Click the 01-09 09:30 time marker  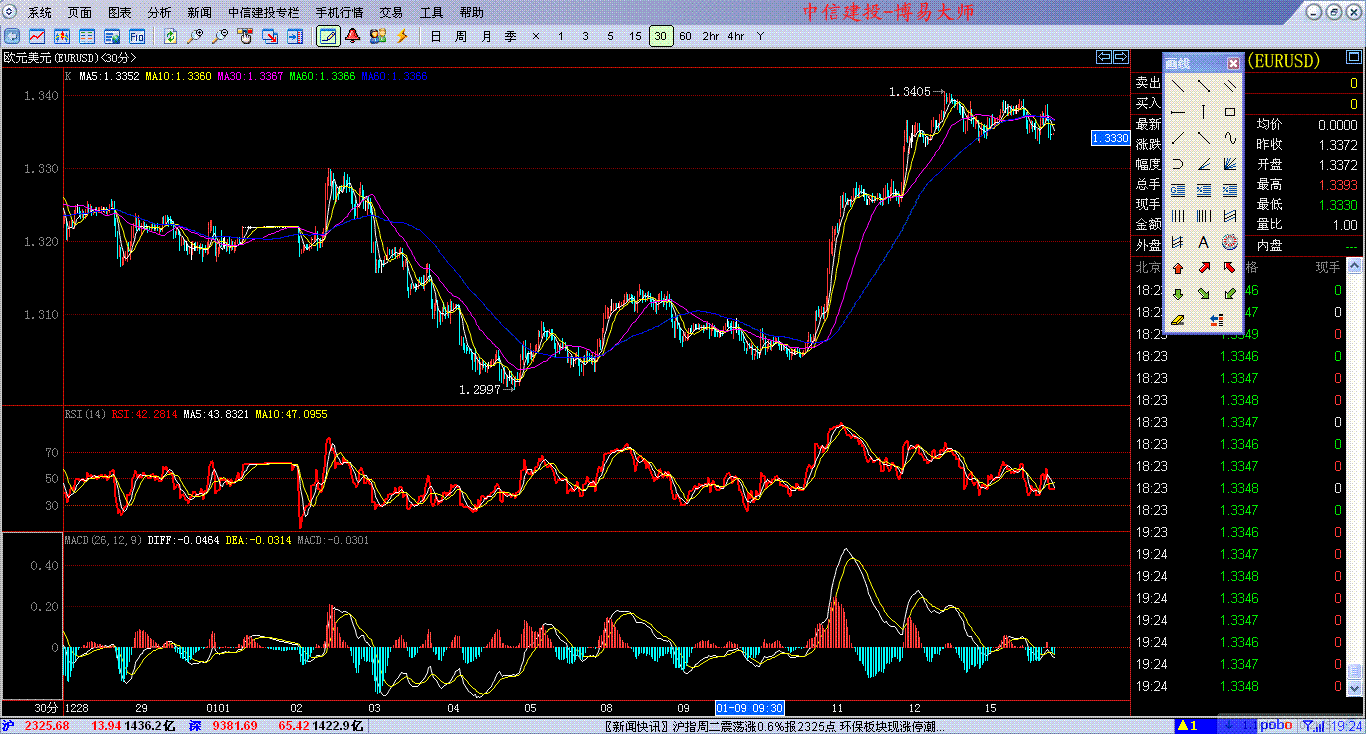click(750, 708)
